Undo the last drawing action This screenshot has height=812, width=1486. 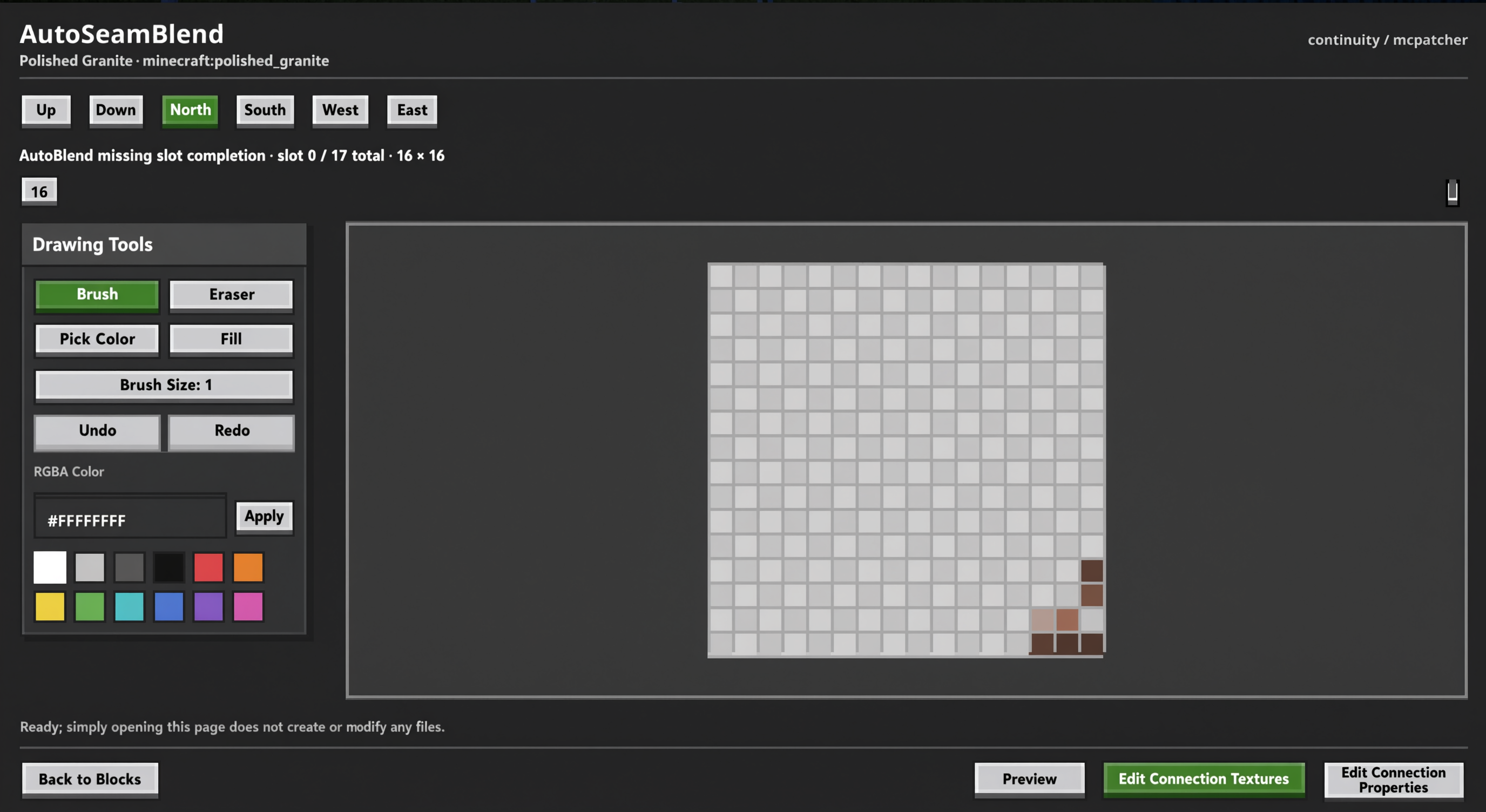(97, 432)
